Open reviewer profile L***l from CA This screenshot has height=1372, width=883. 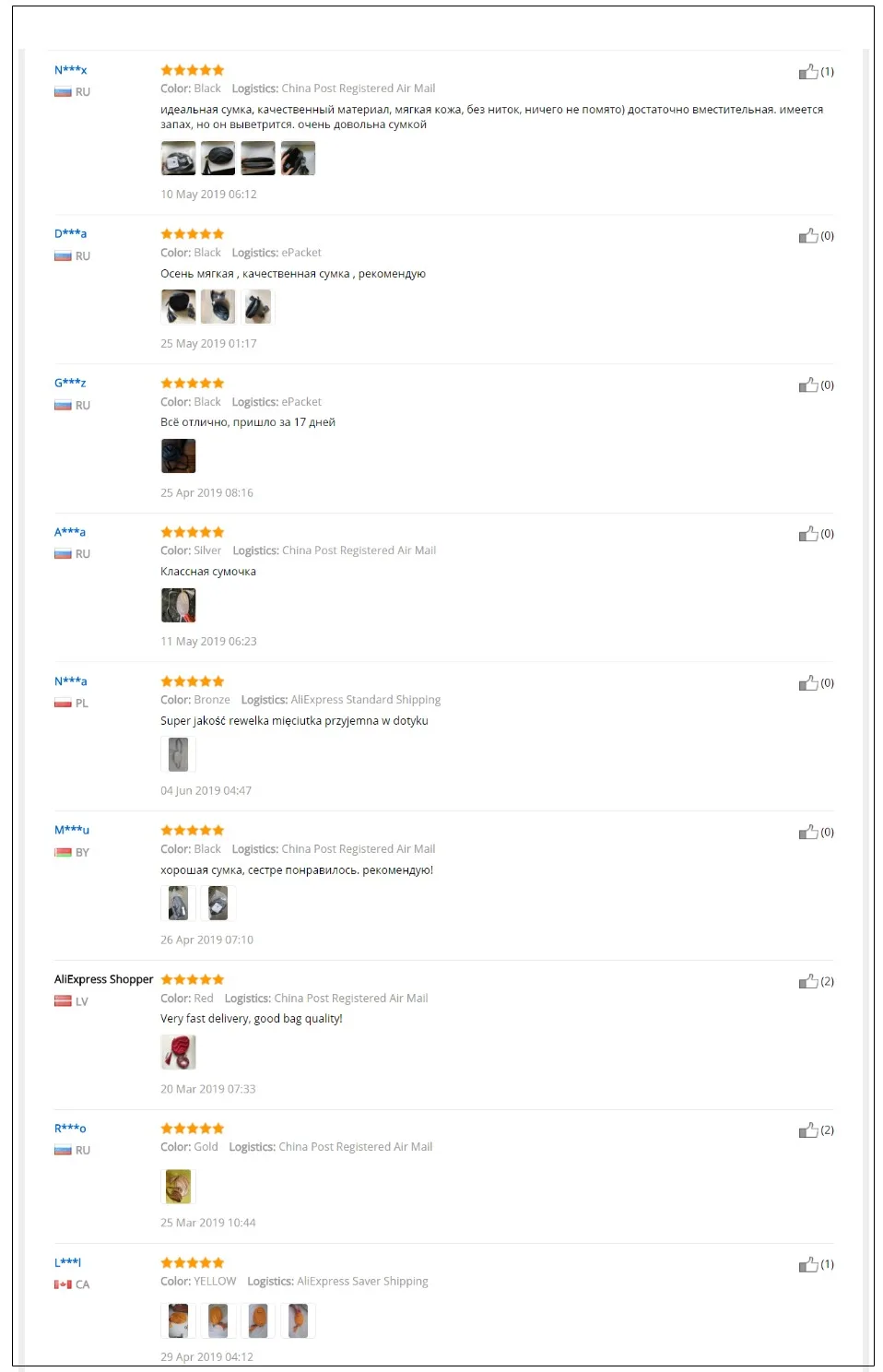click(x=67, y=1262)
